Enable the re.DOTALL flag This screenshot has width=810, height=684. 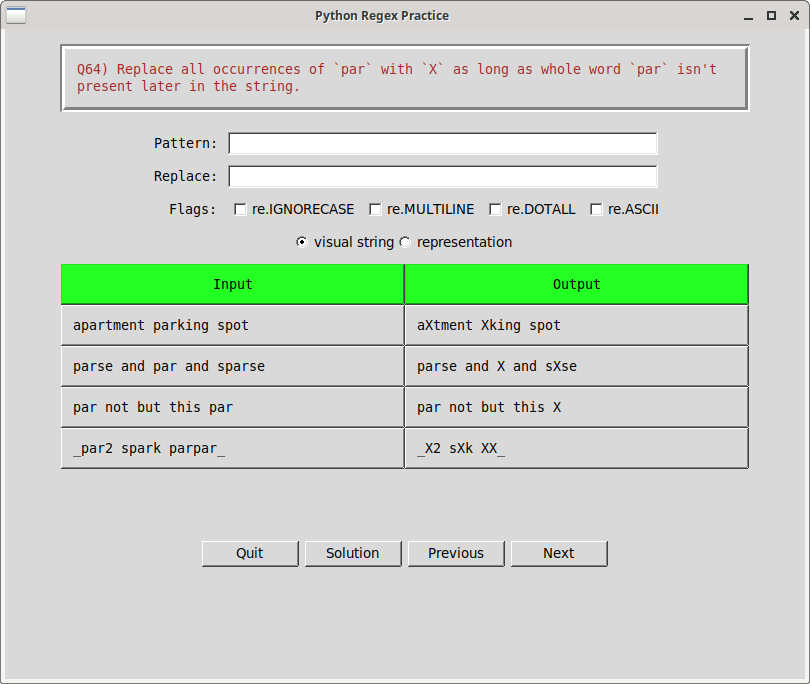click(495, 209)
